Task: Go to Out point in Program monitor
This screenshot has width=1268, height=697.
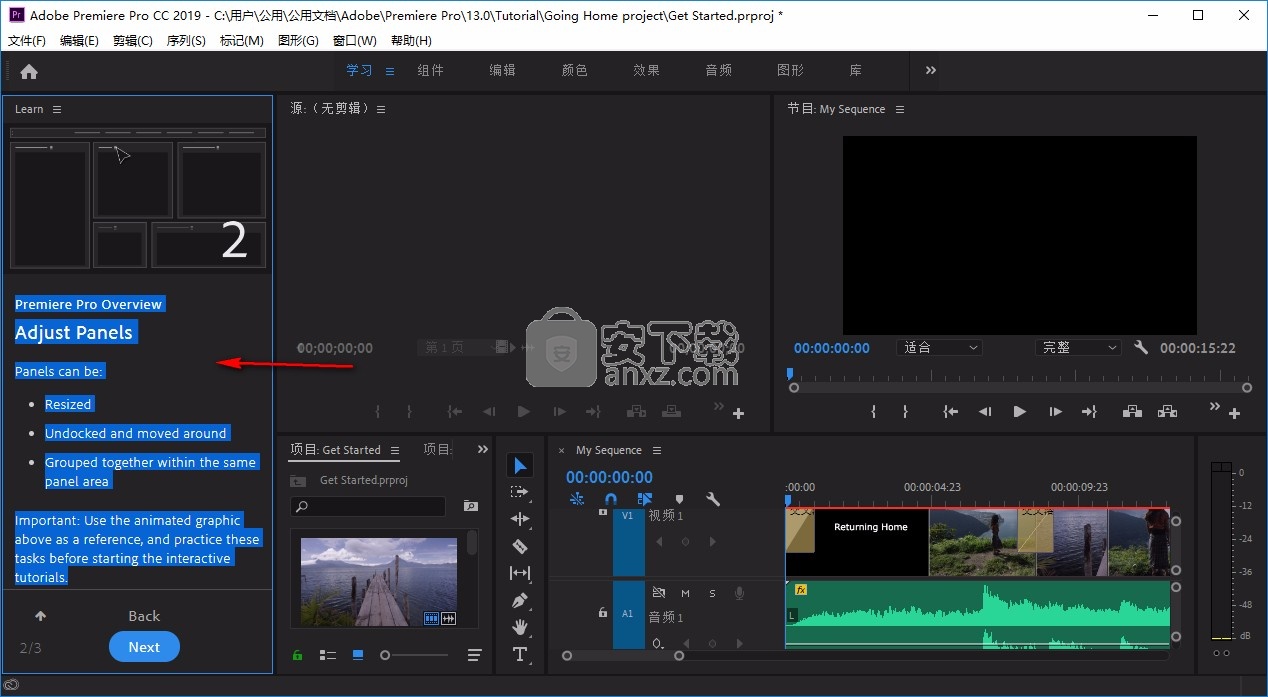Action: (1089, 411)
